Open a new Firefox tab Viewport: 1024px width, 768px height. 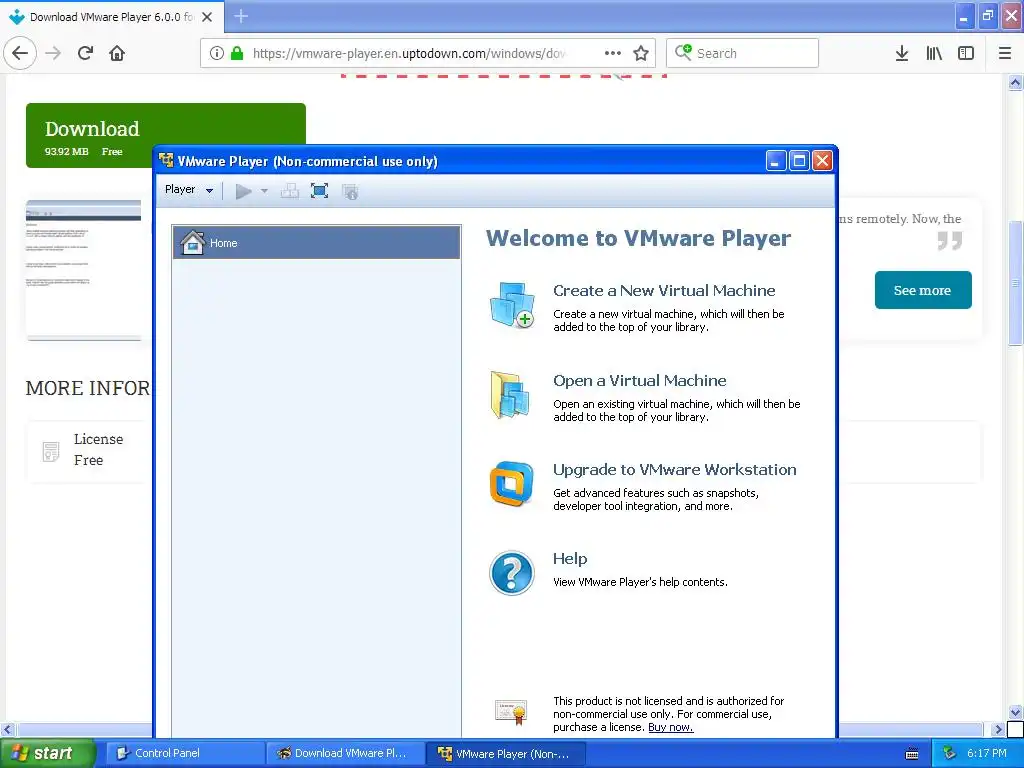coord(241,16)
